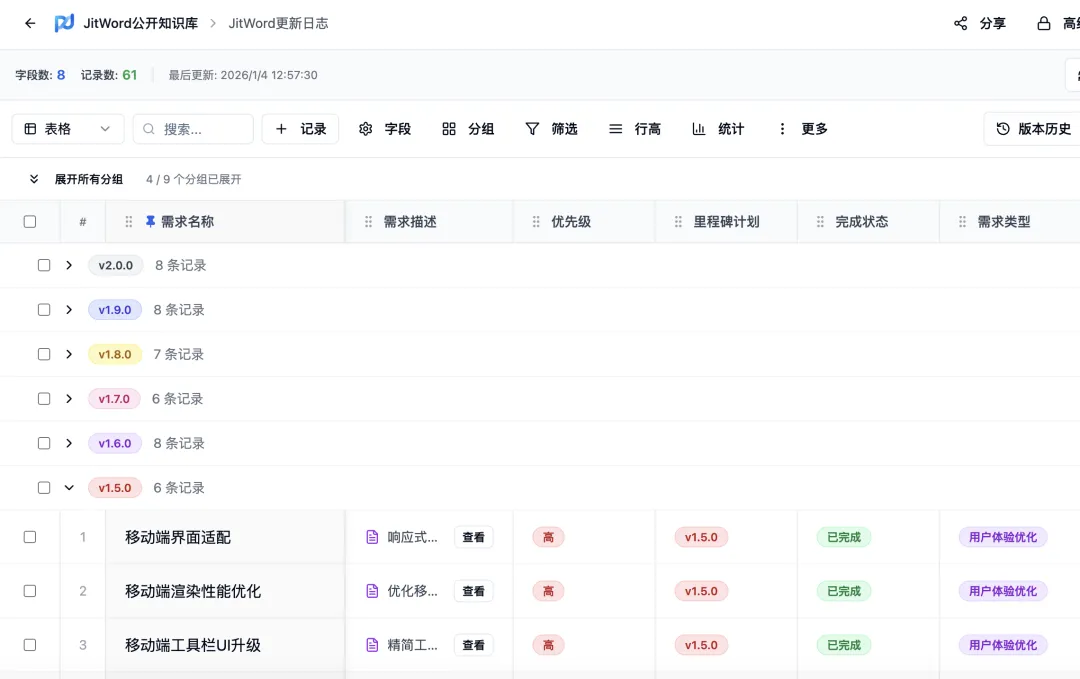Click drag handle of 里程碑计划 column

click(x=678, y=222)
